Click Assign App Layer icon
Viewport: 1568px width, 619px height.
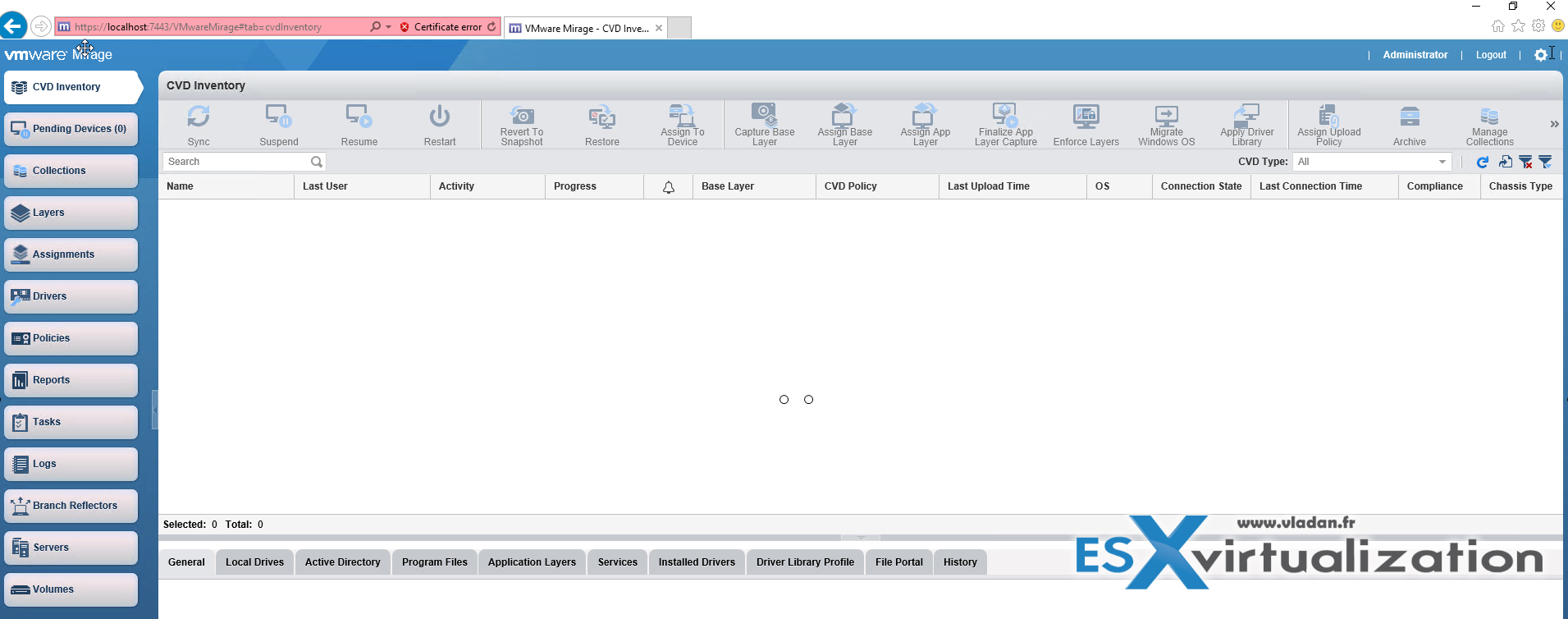point(925,113)
